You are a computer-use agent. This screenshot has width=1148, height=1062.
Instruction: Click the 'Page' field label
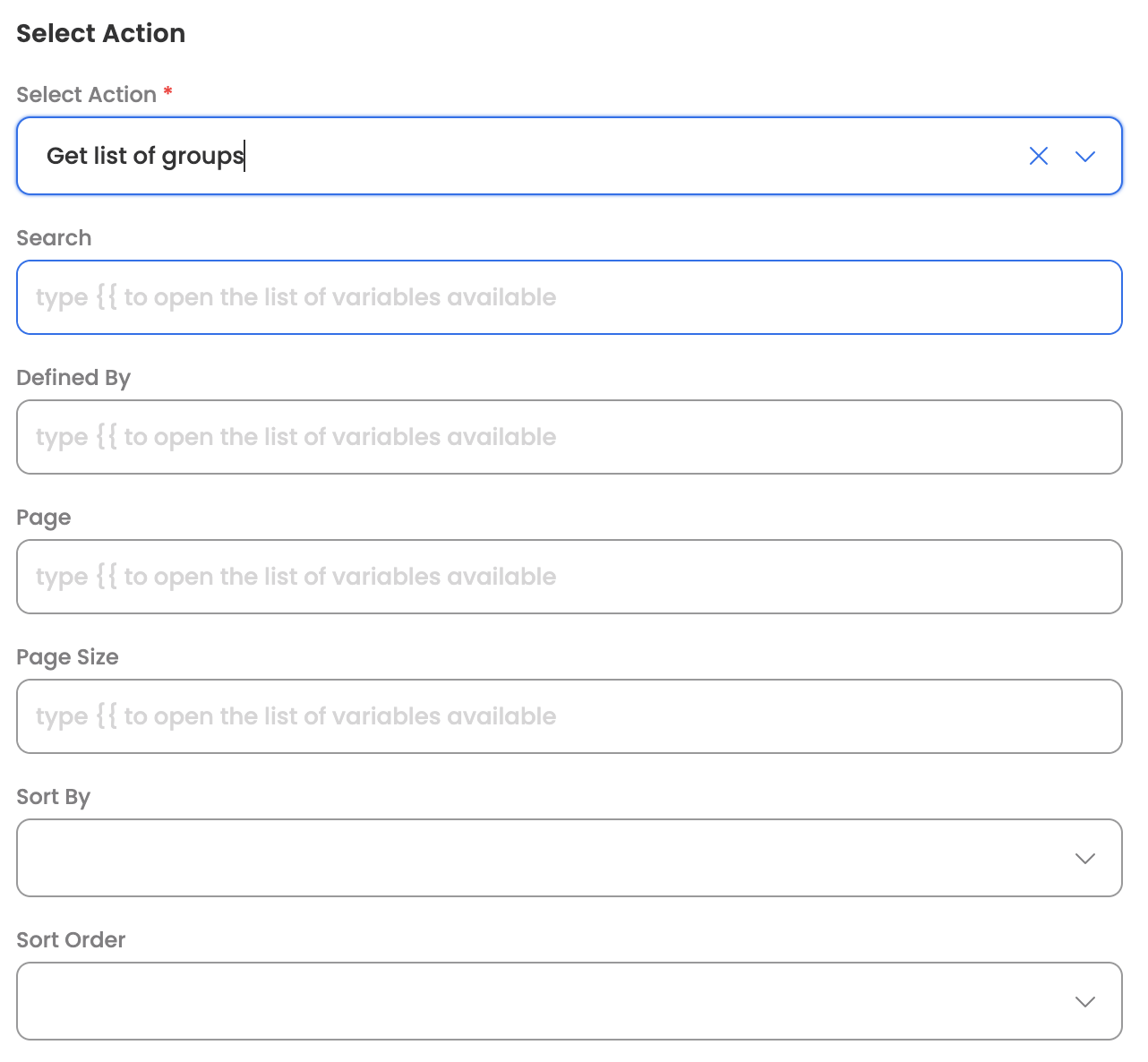click(43, 518)
